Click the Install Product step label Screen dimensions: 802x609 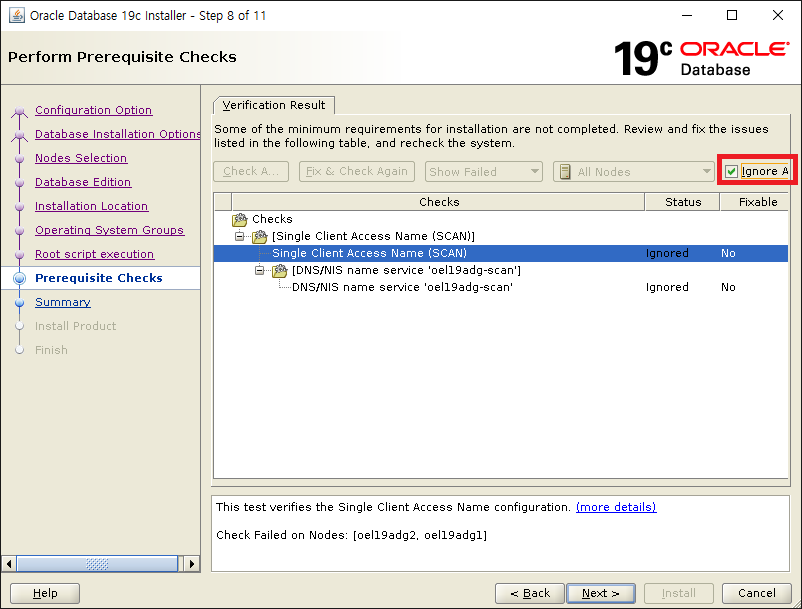75,326
